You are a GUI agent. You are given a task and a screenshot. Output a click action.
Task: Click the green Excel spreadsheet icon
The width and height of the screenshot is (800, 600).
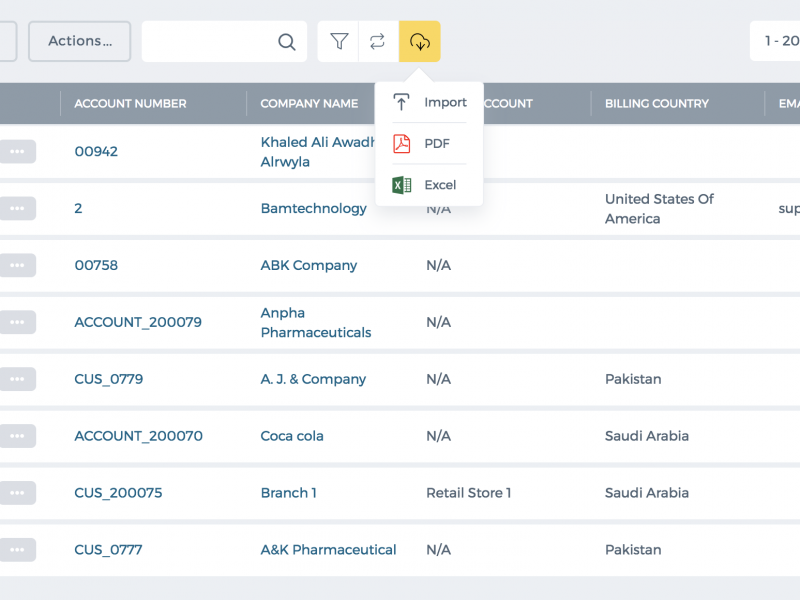402,185
